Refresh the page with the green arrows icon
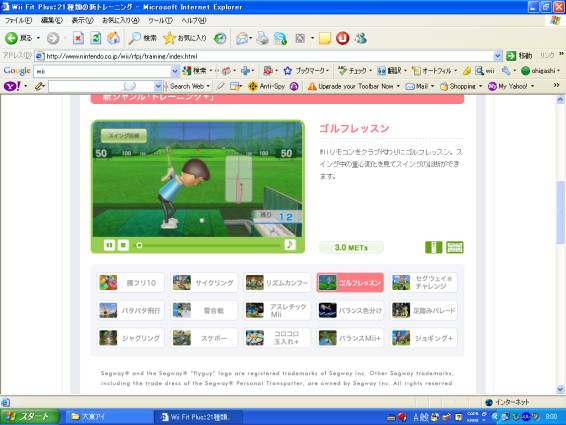Image resolution: width=566 pixels, height=425 pixels. (96, 38)
